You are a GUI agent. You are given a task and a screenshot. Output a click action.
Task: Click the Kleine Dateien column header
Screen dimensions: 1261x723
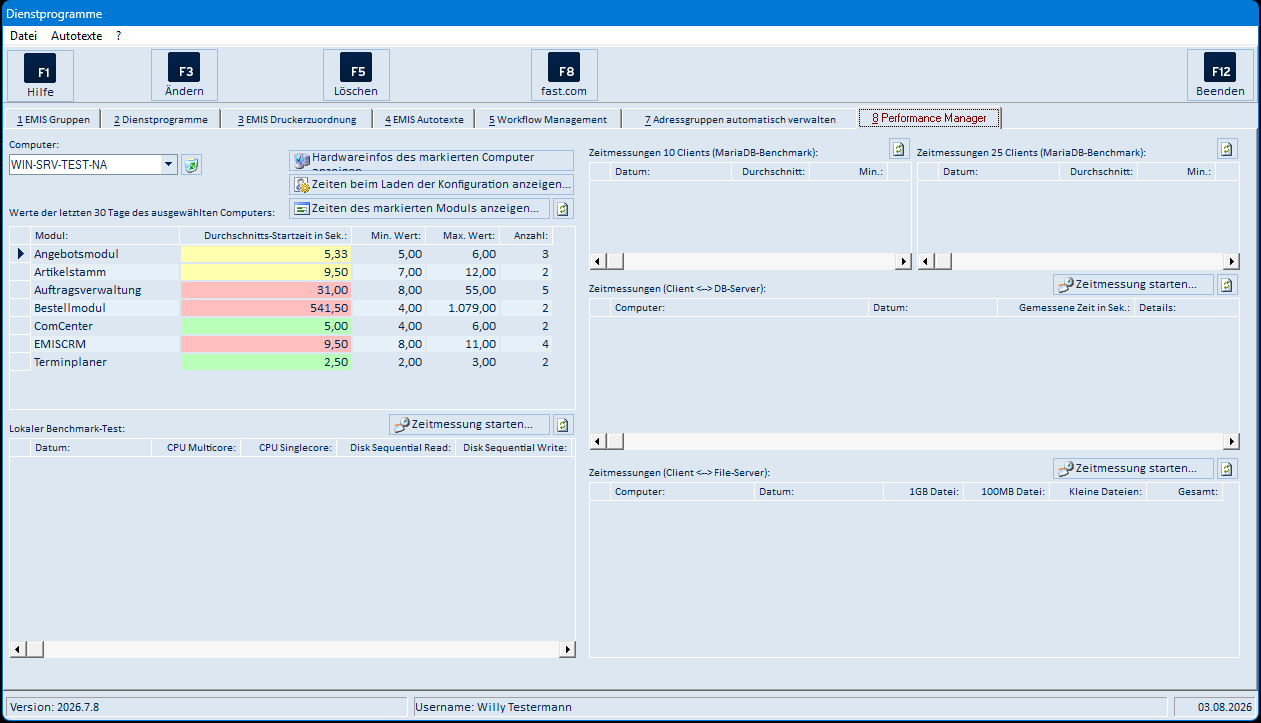(x=1098, y=492)
